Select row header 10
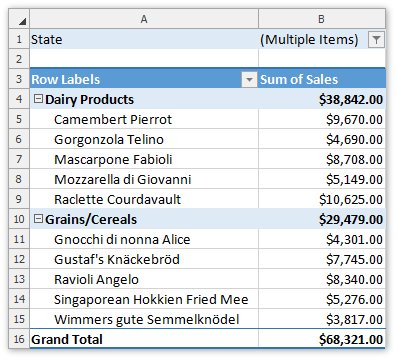 pyautogui.click(x=19, y=219)
